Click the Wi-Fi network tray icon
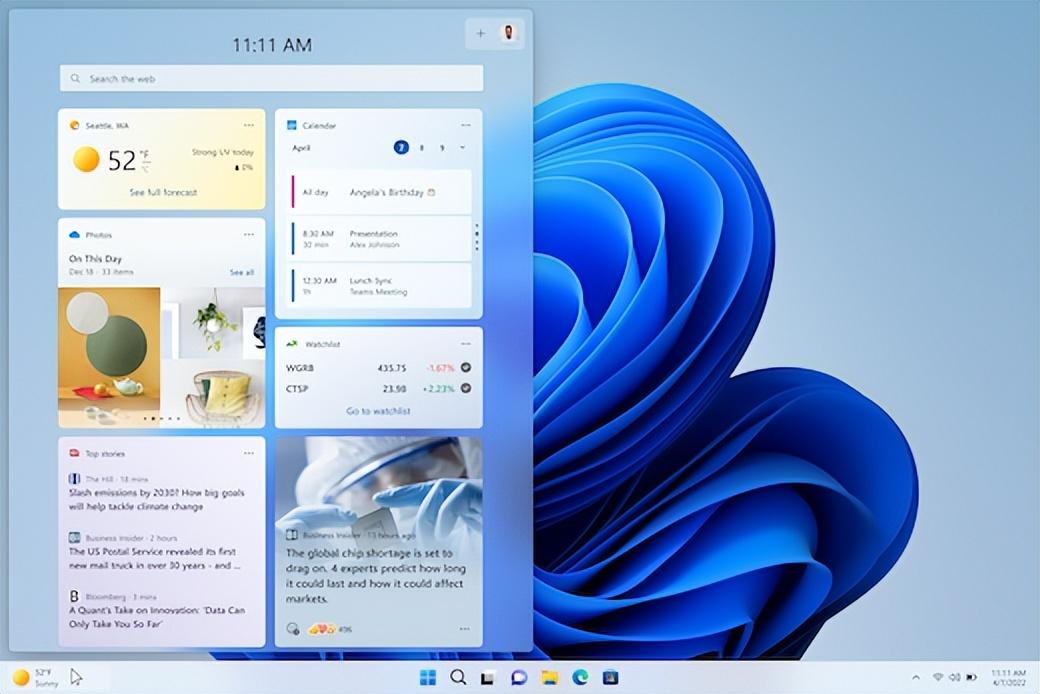Screen dimensions: 1040x694 coord(938,677)
